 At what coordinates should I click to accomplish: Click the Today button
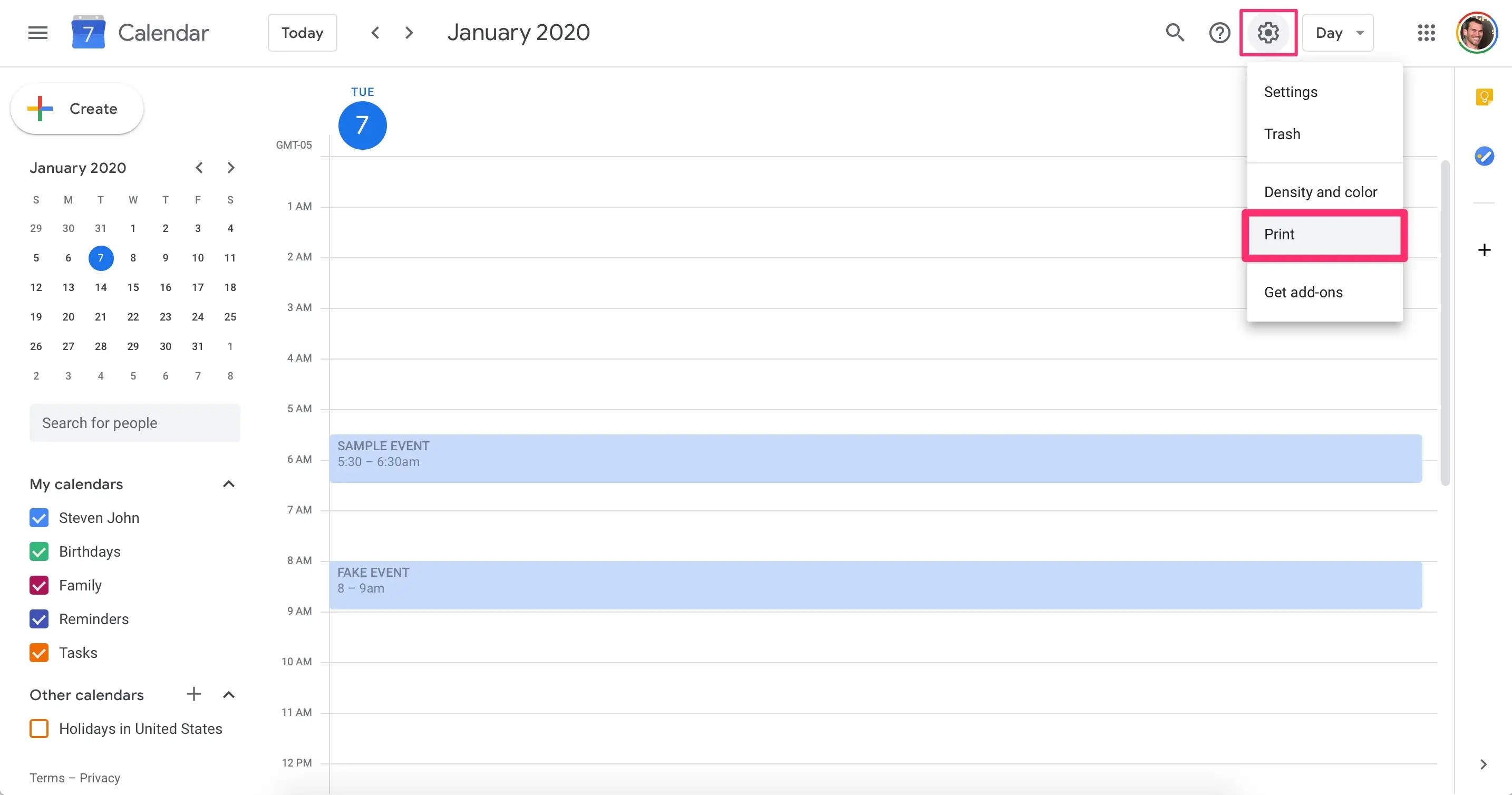point(302,33)
